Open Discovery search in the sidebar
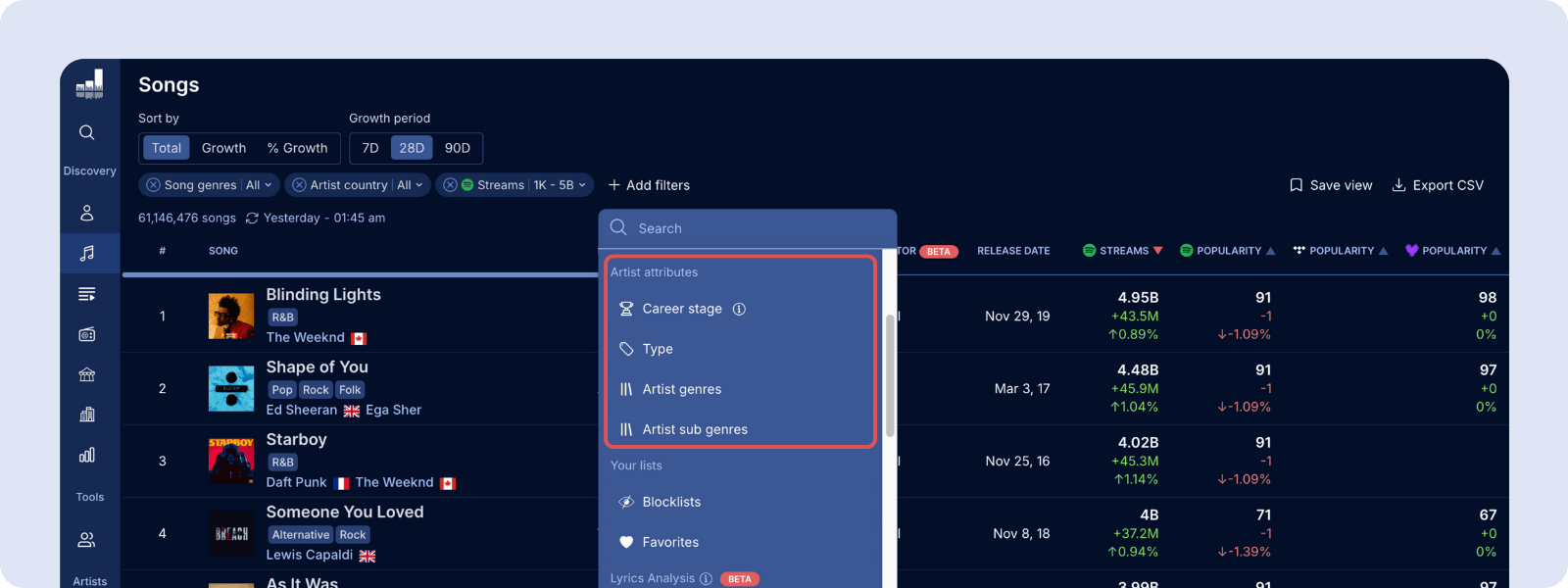 pyautogui.click(x=87, y=132)
